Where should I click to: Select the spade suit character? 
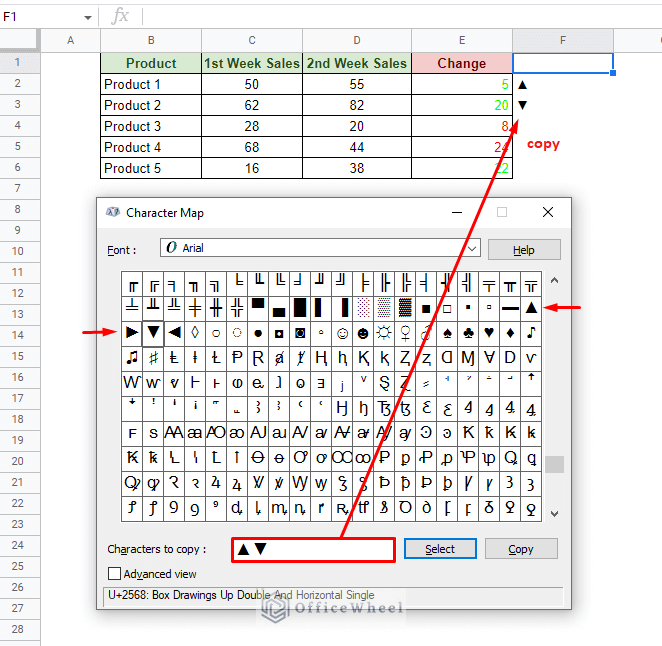click(447, 334)
